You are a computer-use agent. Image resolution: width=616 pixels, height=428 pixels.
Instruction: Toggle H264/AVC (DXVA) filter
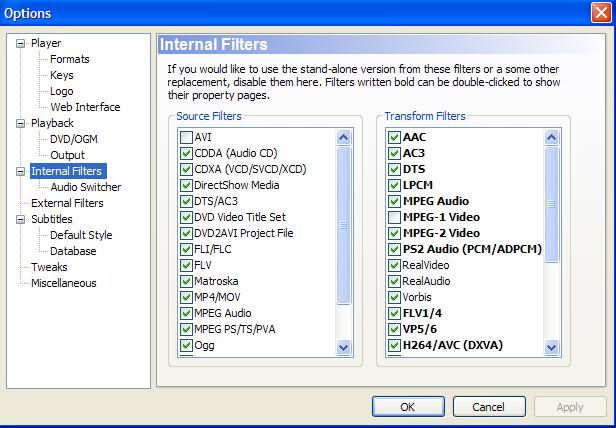pos(394,345)
